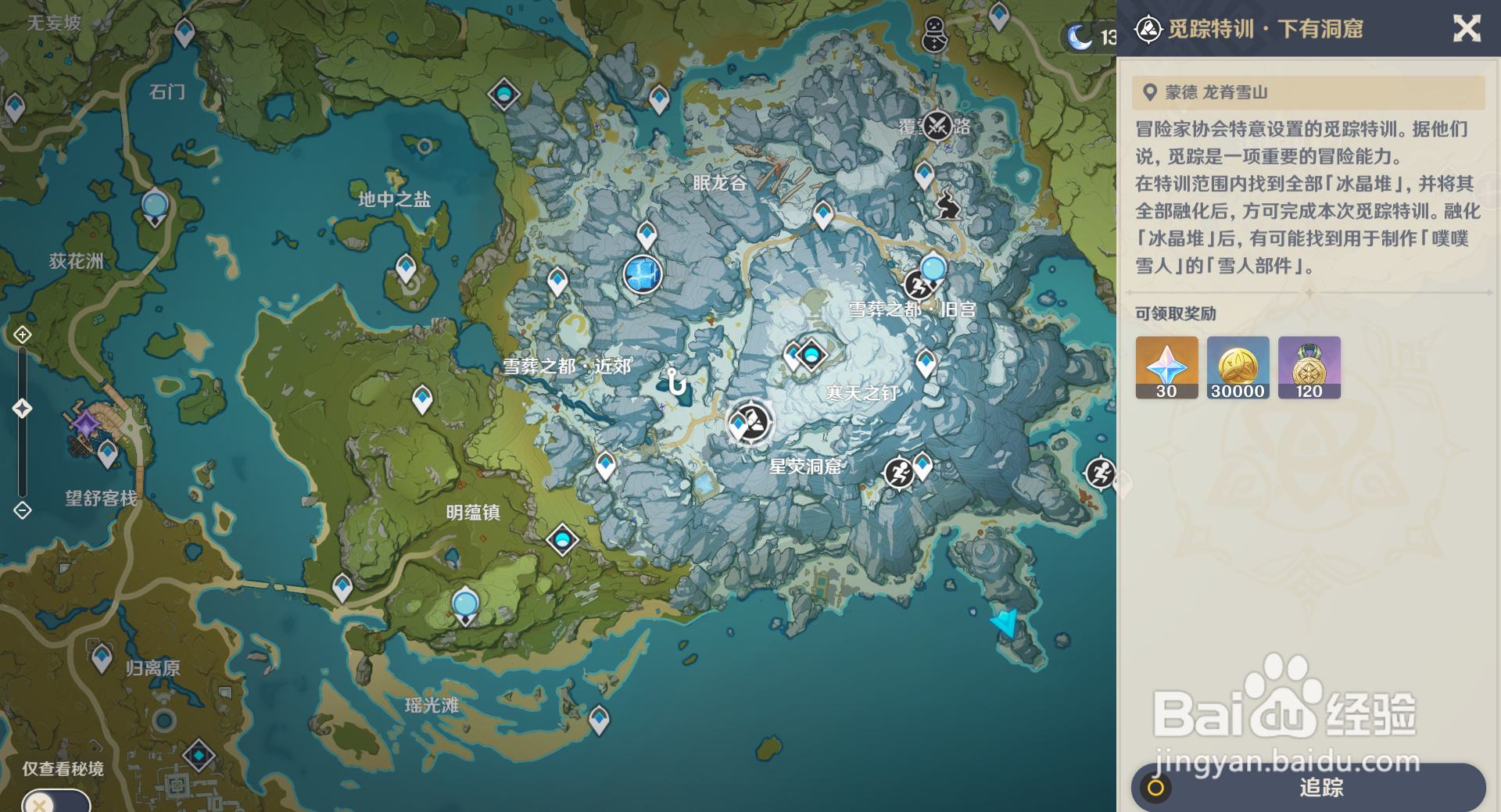The width and height of the screenshot is (1501, 812).
Task: Select the Mora reward showing 30000
Action: click(x=1238, y=367)
